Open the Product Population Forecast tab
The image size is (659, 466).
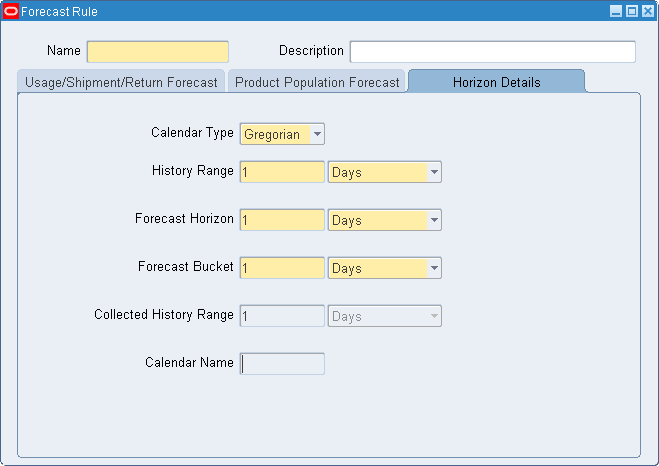(316, 82)
